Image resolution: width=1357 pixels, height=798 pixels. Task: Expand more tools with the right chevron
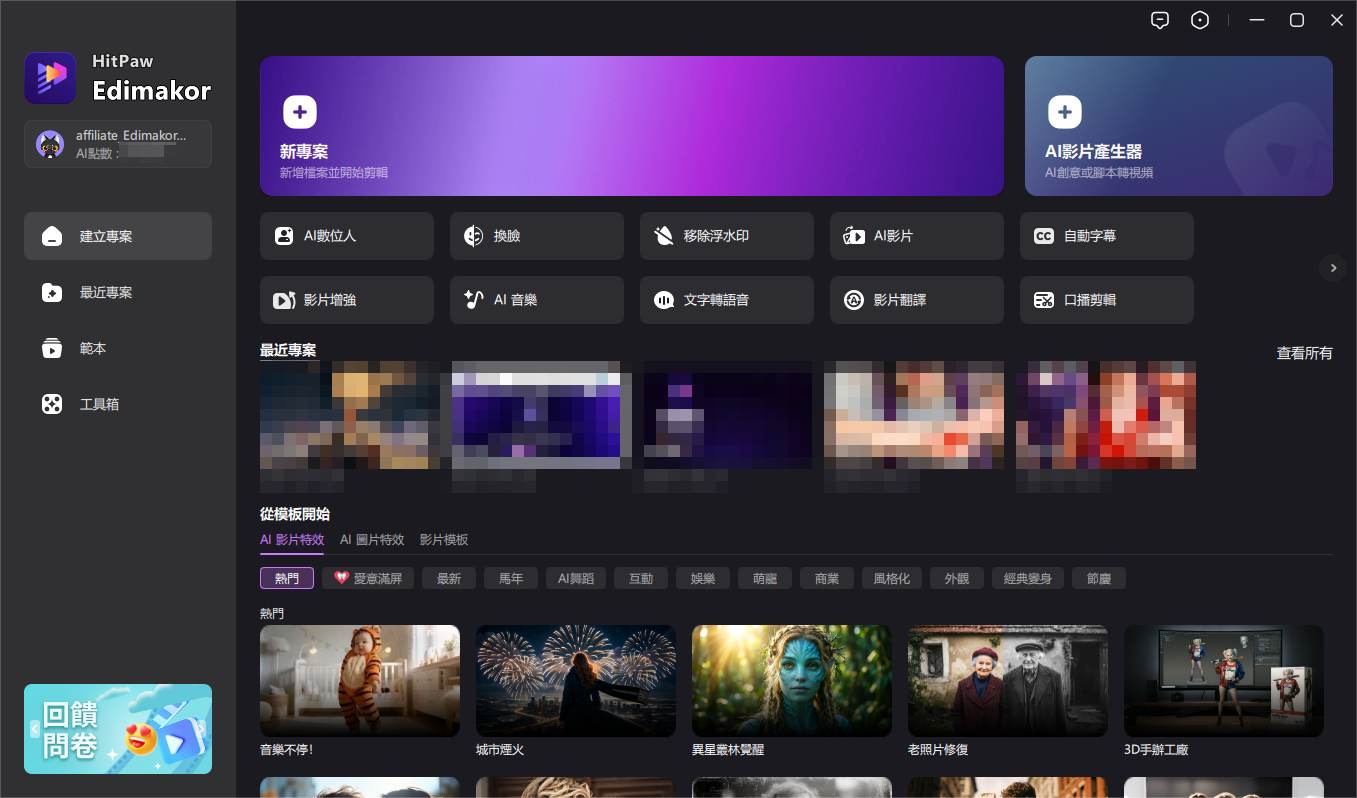click(1333, 268)
